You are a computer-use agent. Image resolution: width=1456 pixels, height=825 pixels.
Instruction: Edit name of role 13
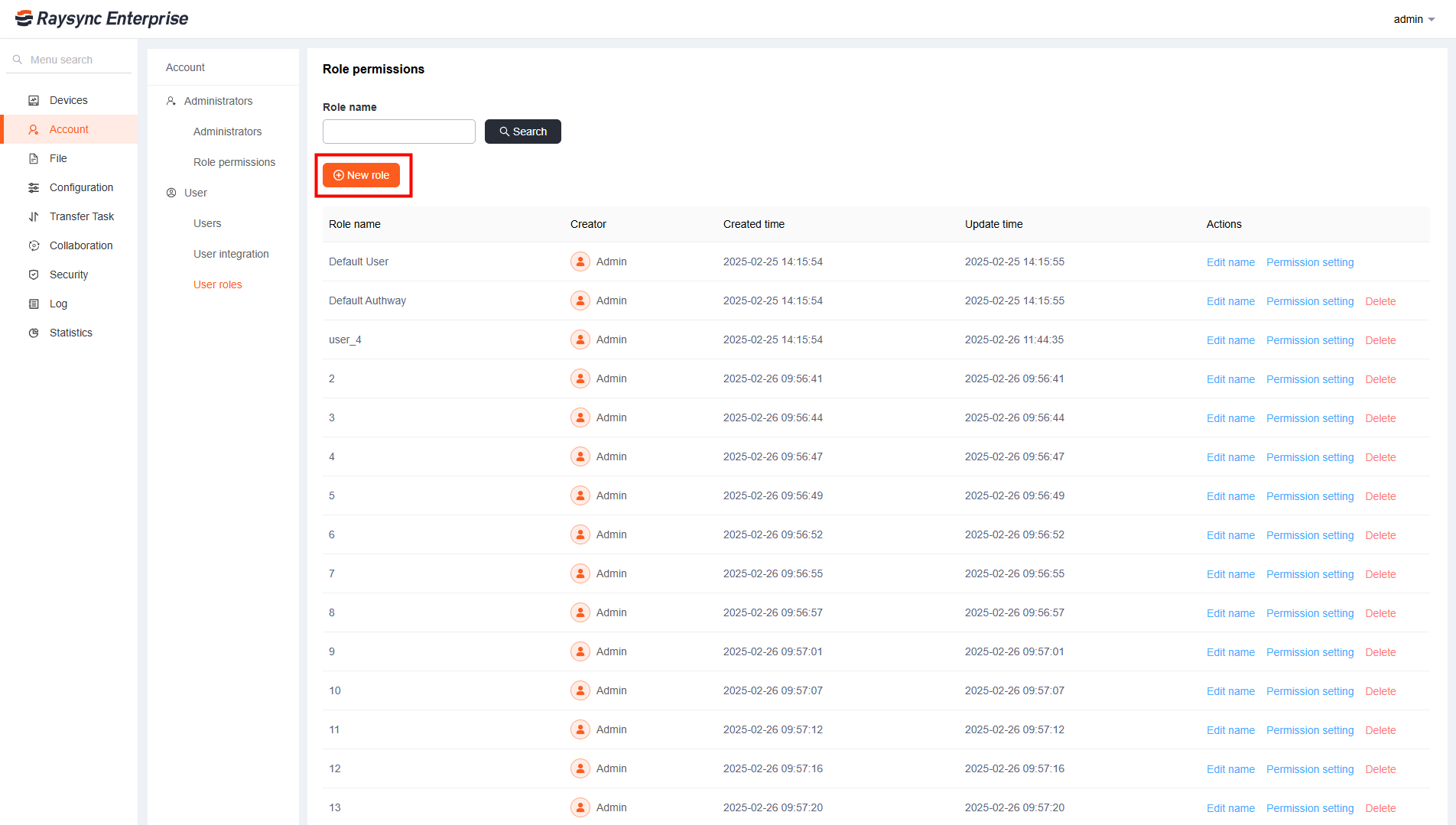(1230, 808)
